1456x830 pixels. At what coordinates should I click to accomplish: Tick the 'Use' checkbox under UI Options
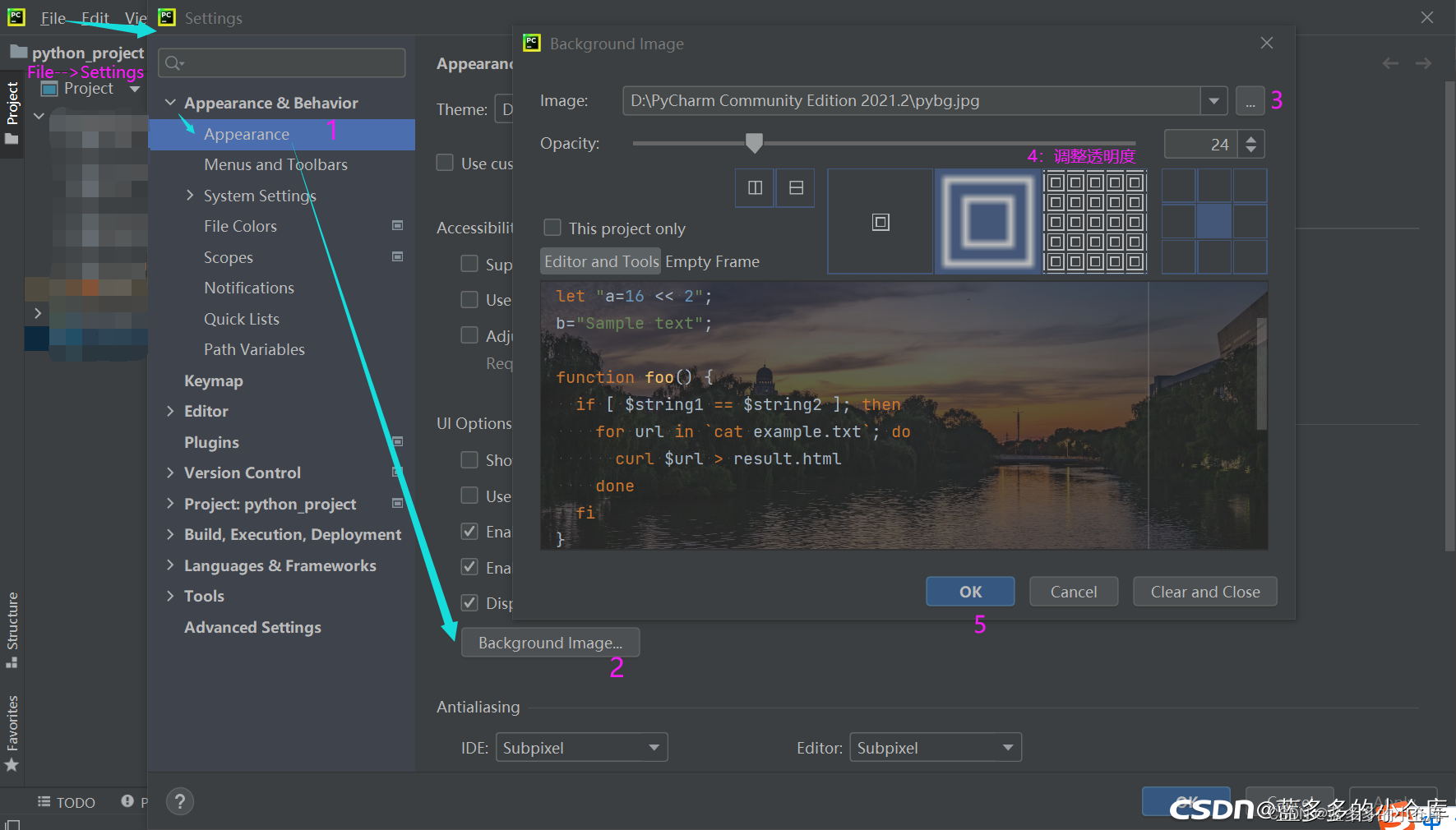(469, 496)
